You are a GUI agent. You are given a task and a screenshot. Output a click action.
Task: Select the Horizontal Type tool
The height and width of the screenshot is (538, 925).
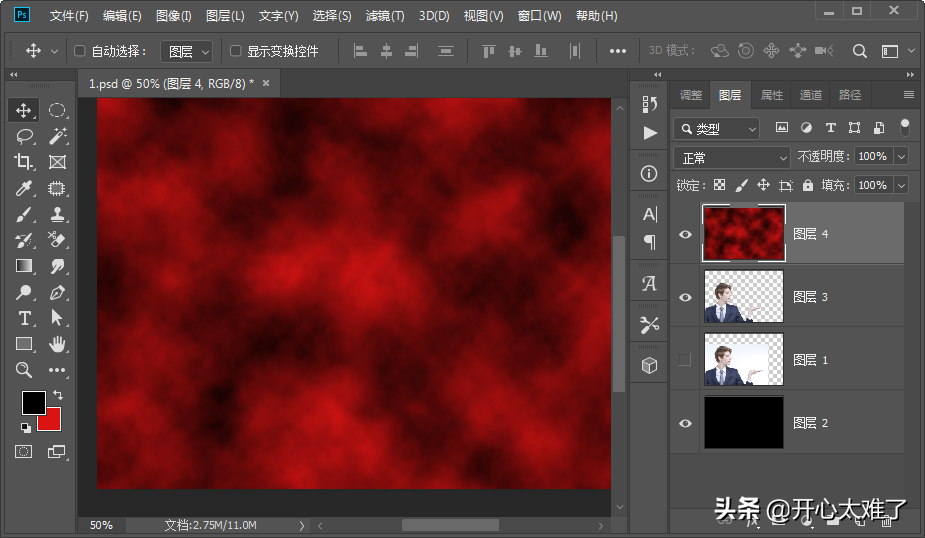tap(24, 318)
